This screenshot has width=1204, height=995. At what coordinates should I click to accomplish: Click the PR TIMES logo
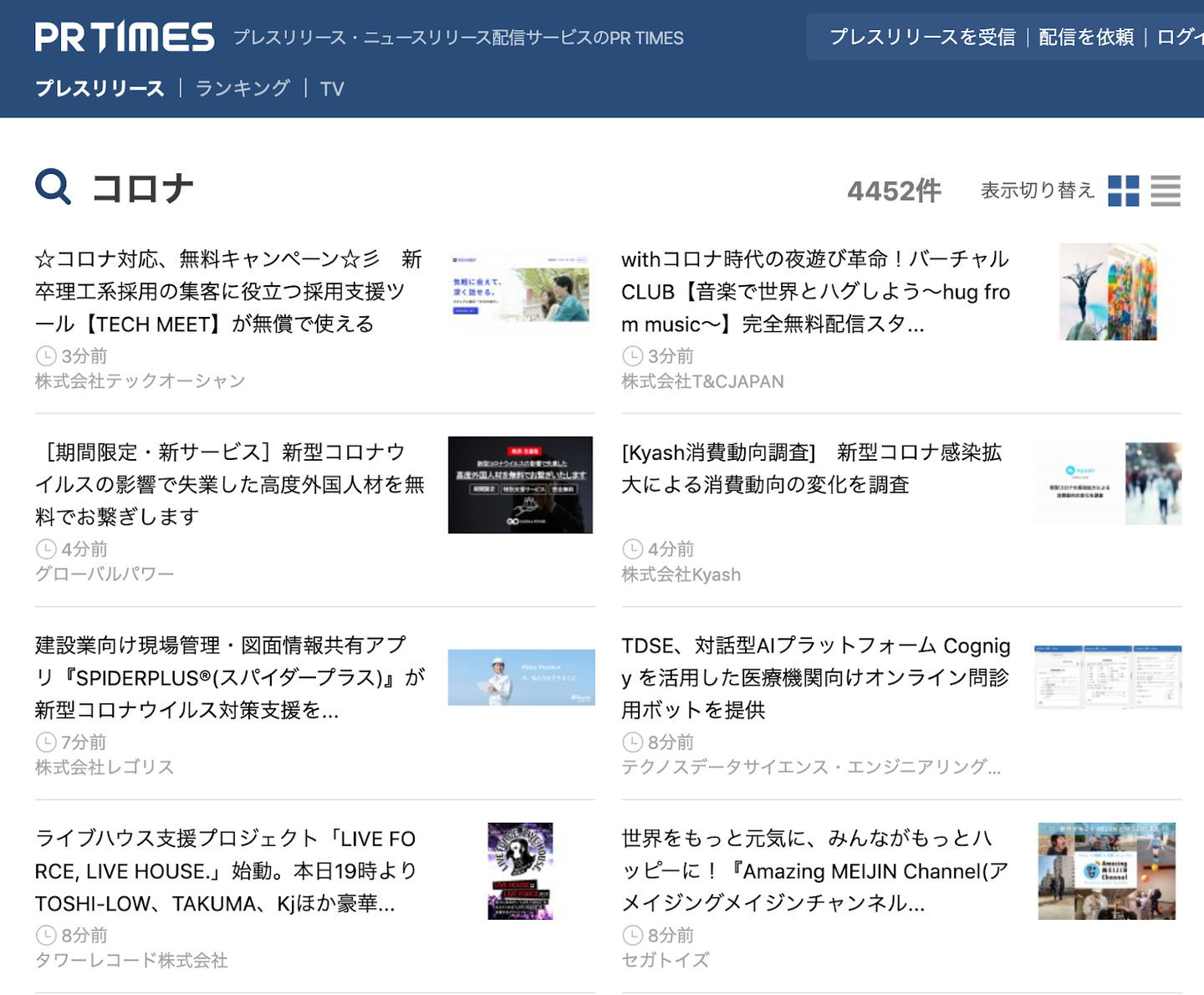125,38
